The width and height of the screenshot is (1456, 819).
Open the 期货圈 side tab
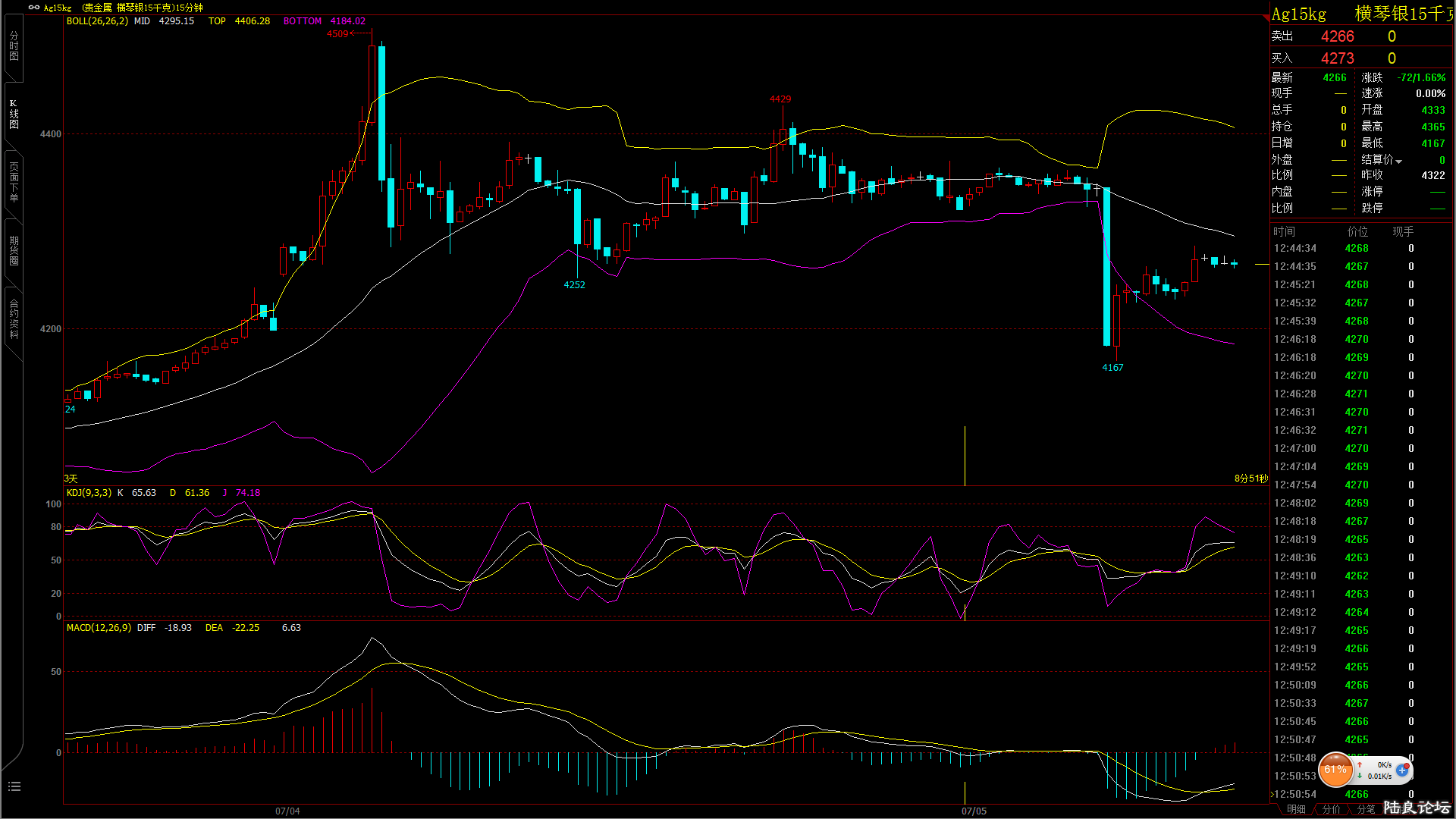[14, 250]
